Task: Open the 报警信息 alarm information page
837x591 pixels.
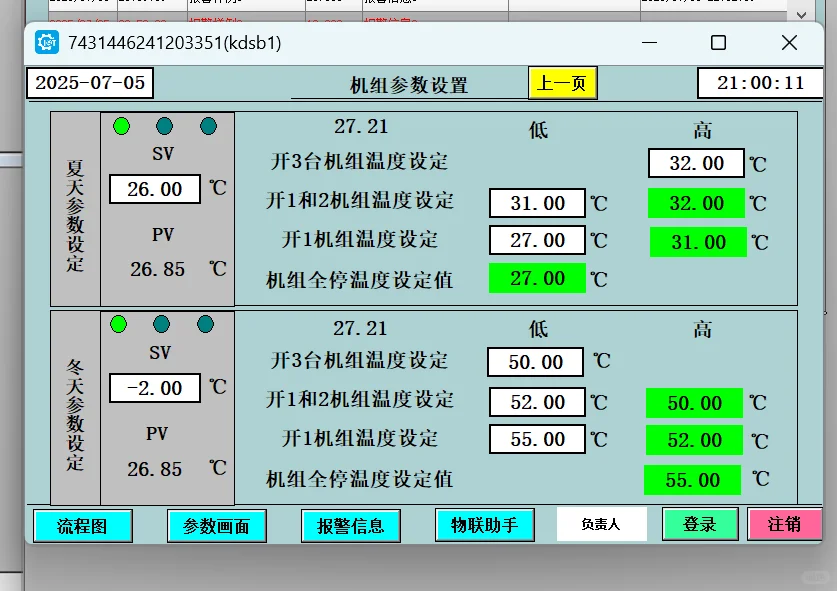Action: click(353, 525)
